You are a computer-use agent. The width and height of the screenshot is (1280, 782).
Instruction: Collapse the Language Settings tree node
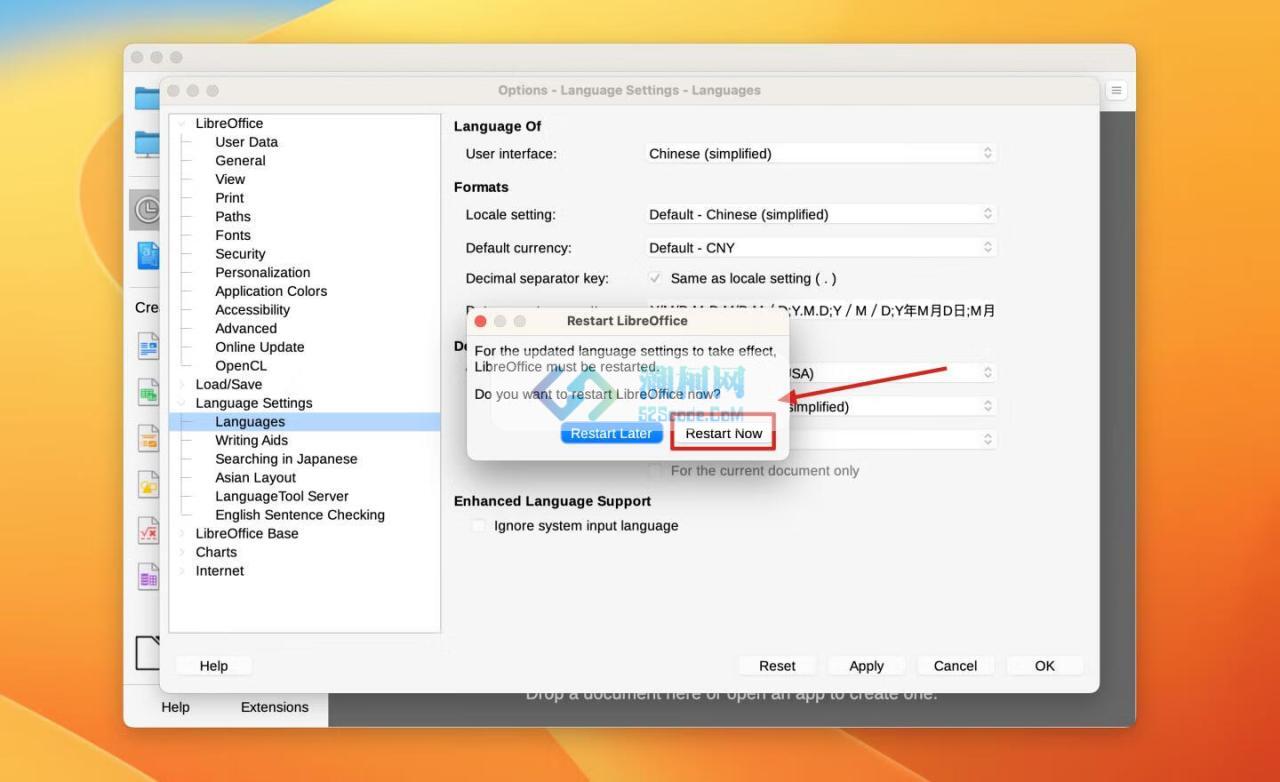(x=182, y=403)
